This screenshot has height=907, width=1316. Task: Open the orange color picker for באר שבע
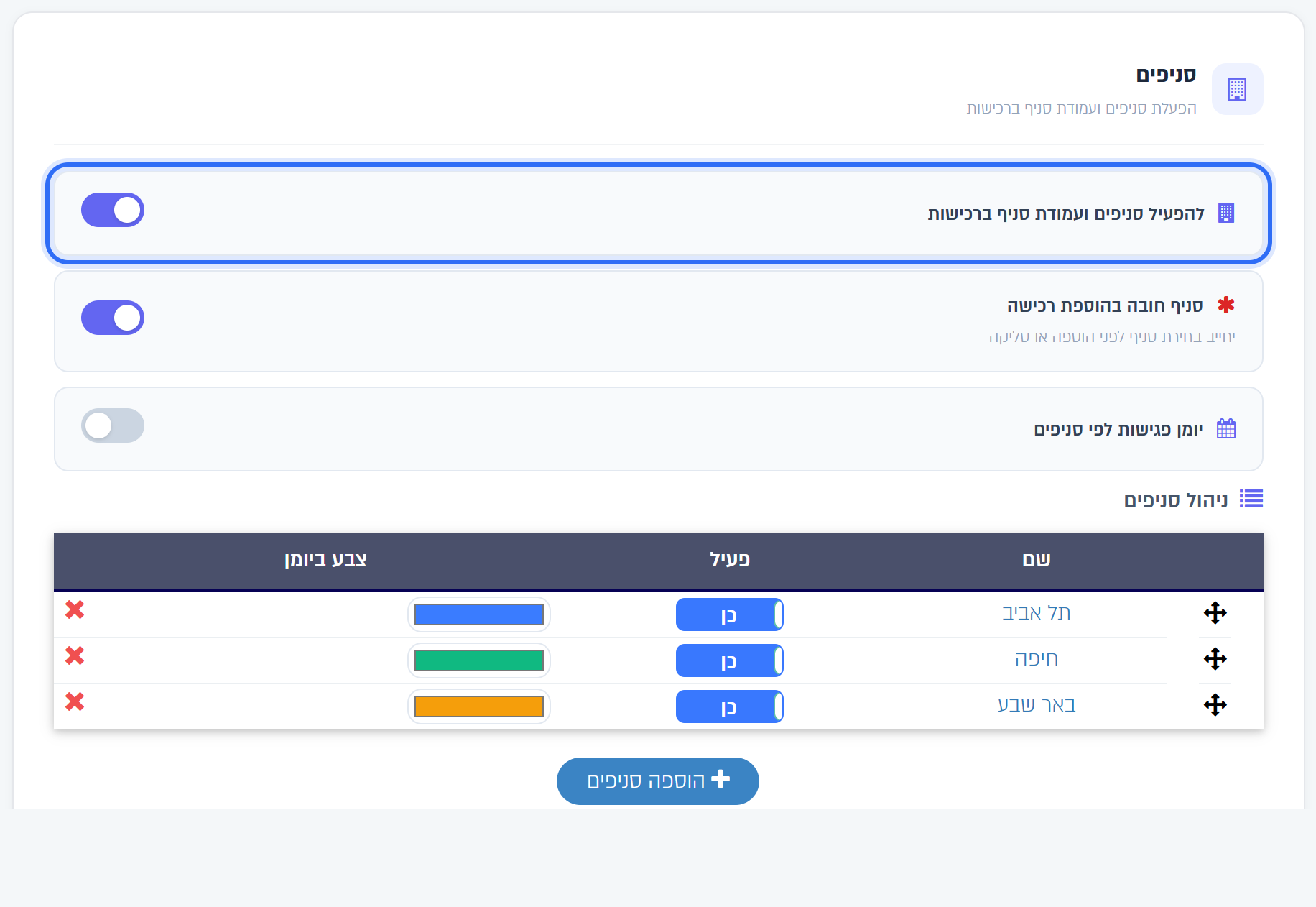pos(479,706)
